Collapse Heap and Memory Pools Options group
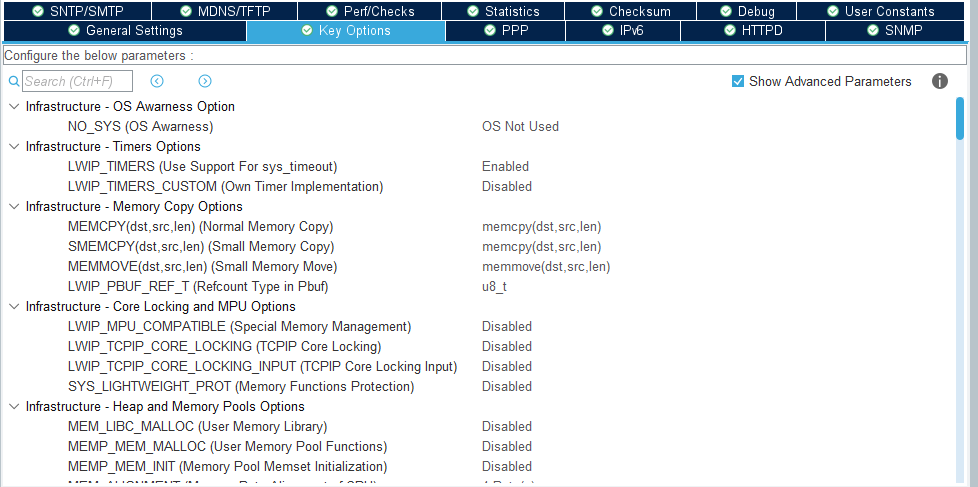 tap(14, 407)
